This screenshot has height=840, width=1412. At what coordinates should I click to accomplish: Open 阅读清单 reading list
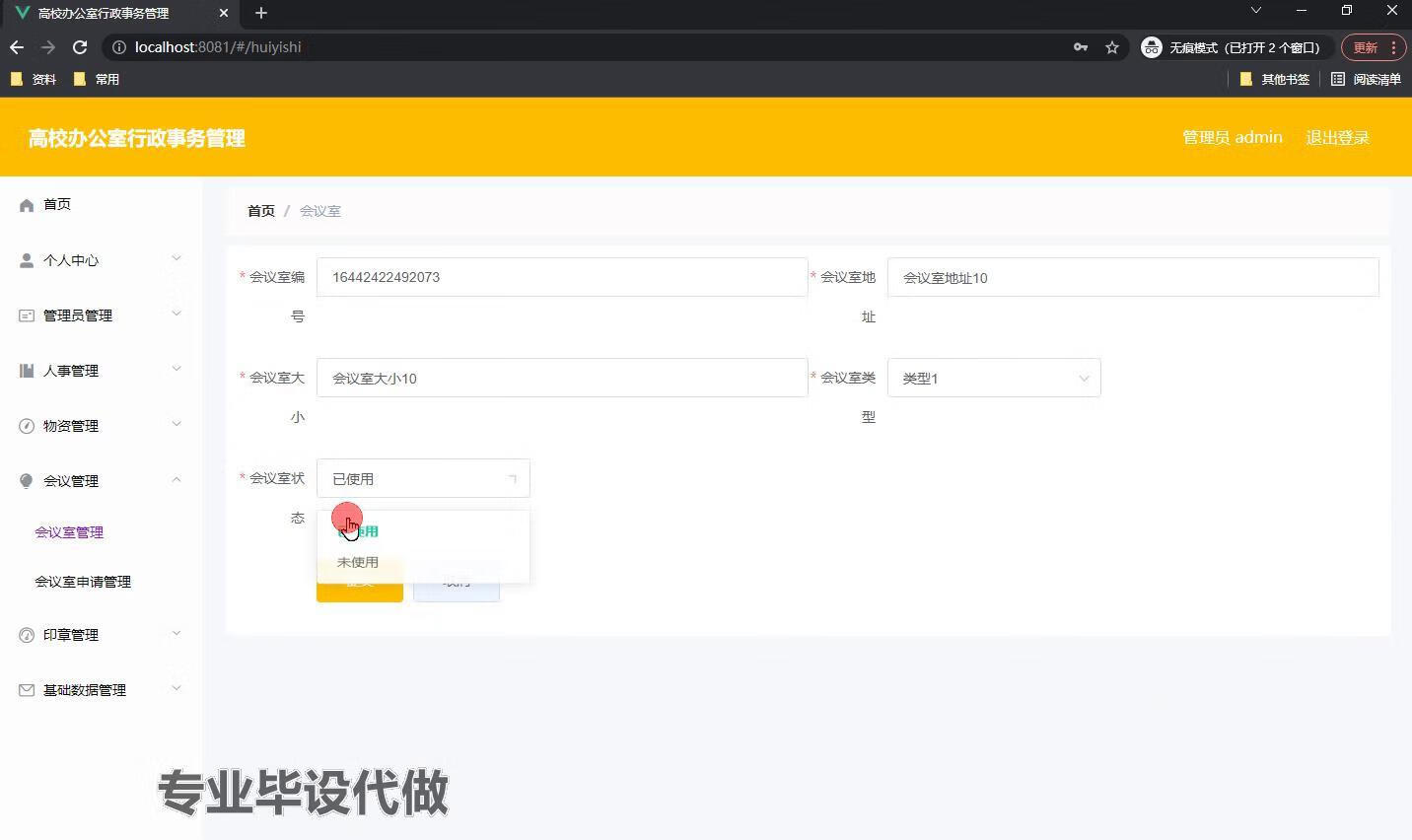(x=1367, y=80)
